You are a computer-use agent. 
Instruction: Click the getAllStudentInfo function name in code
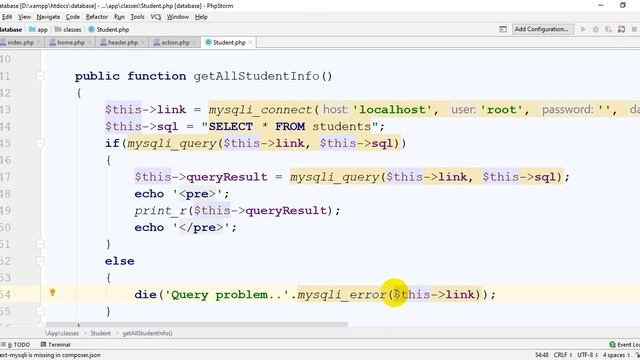click(x=256, y=76)
